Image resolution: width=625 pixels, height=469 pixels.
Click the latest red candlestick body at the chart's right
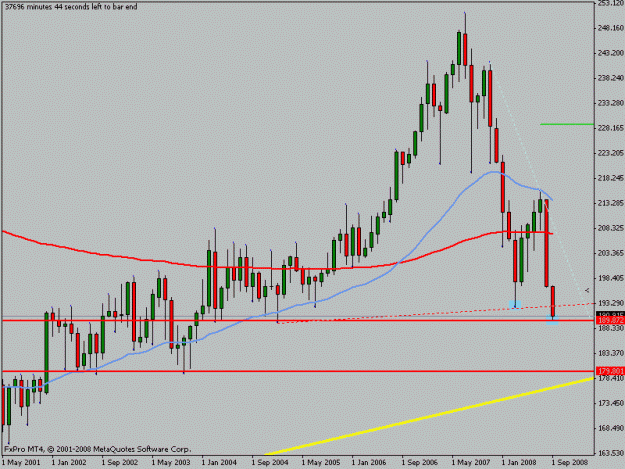(x=553, y=301)
